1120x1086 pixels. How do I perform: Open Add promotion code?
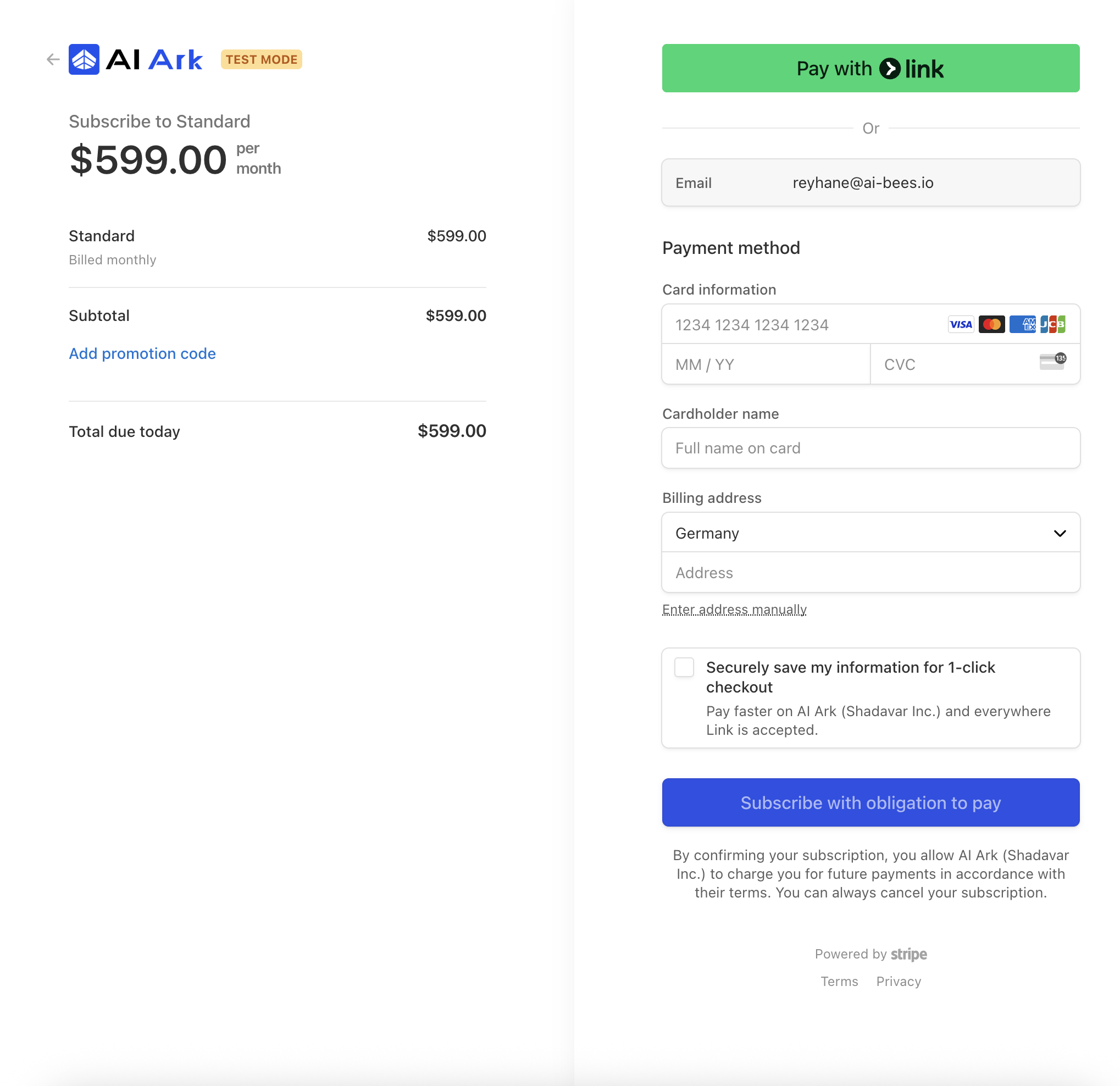[142, 354]
